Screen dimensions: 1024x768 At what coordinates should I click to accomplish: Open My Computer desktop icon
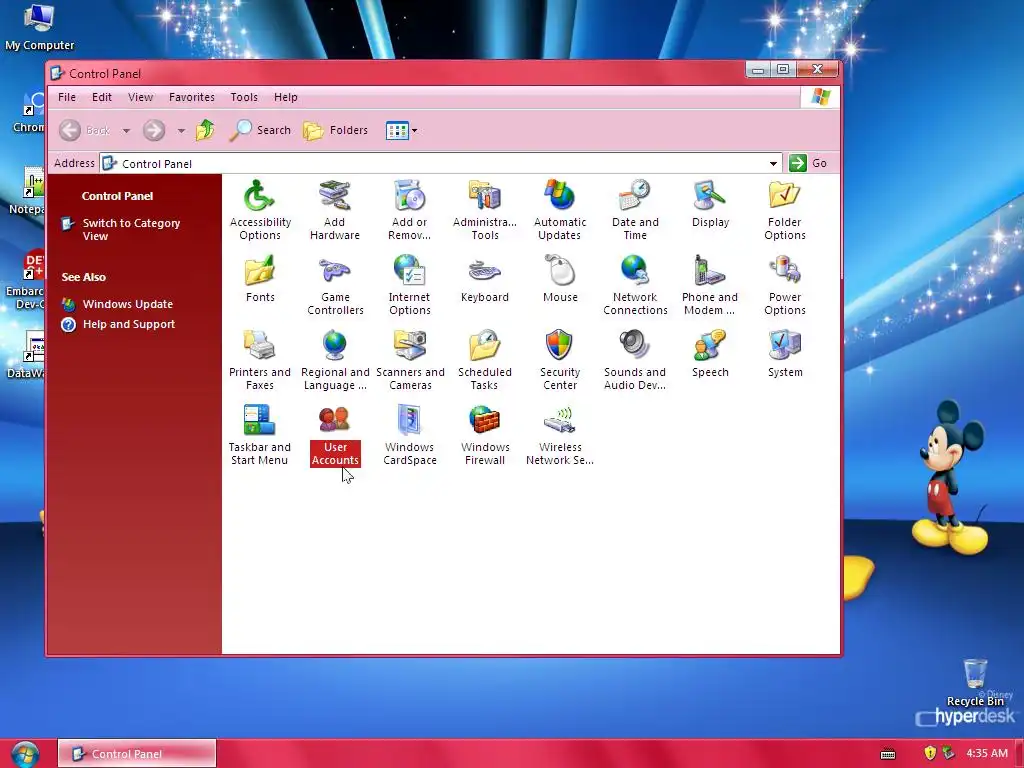(x=39, y=27)
